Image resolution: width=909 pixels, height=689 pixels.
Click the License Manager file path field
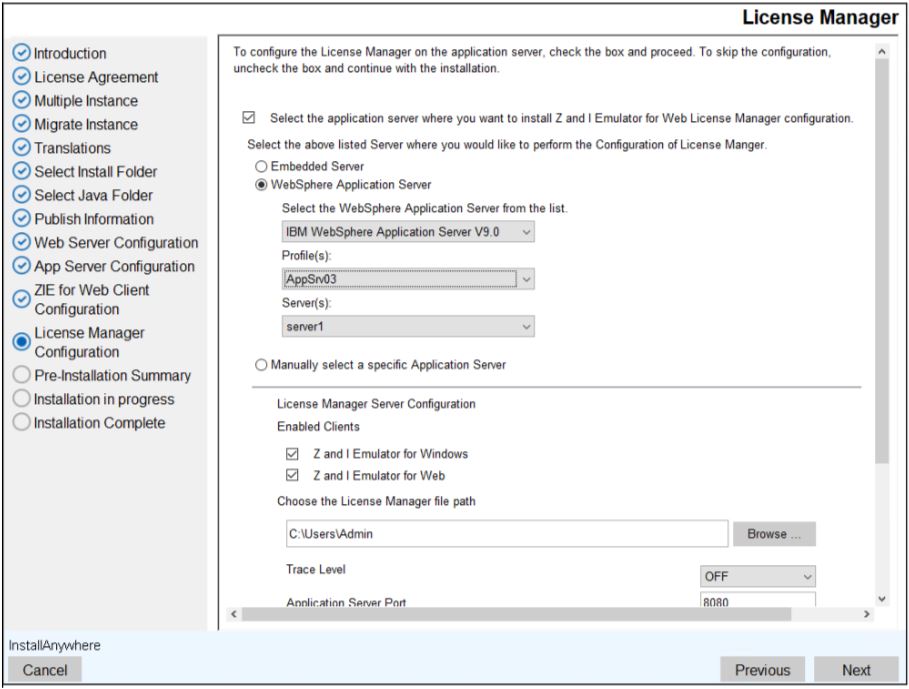[507, 534]
